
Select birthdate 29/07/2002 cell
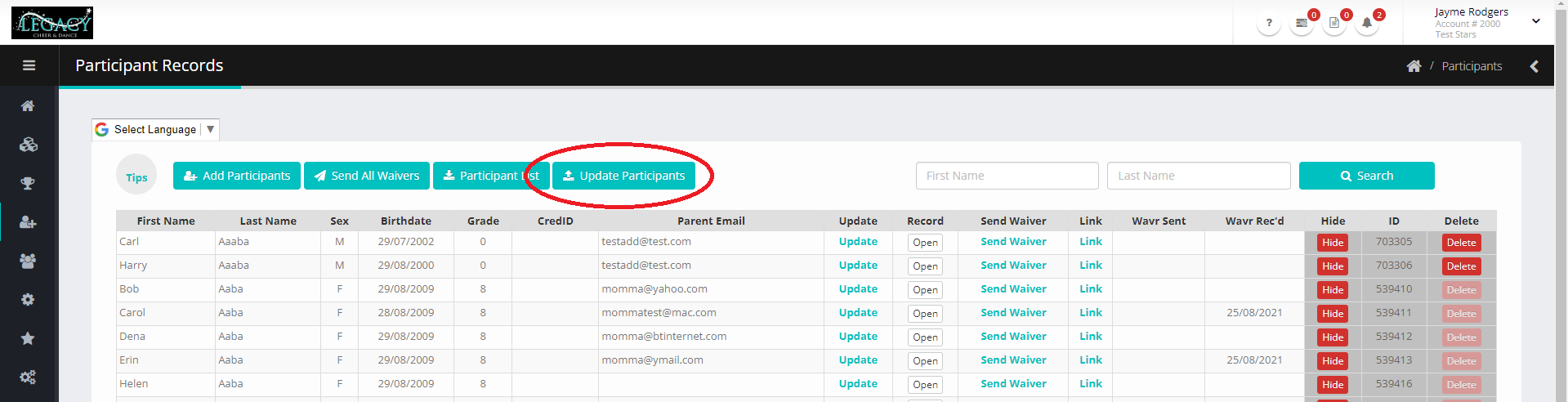406,242
